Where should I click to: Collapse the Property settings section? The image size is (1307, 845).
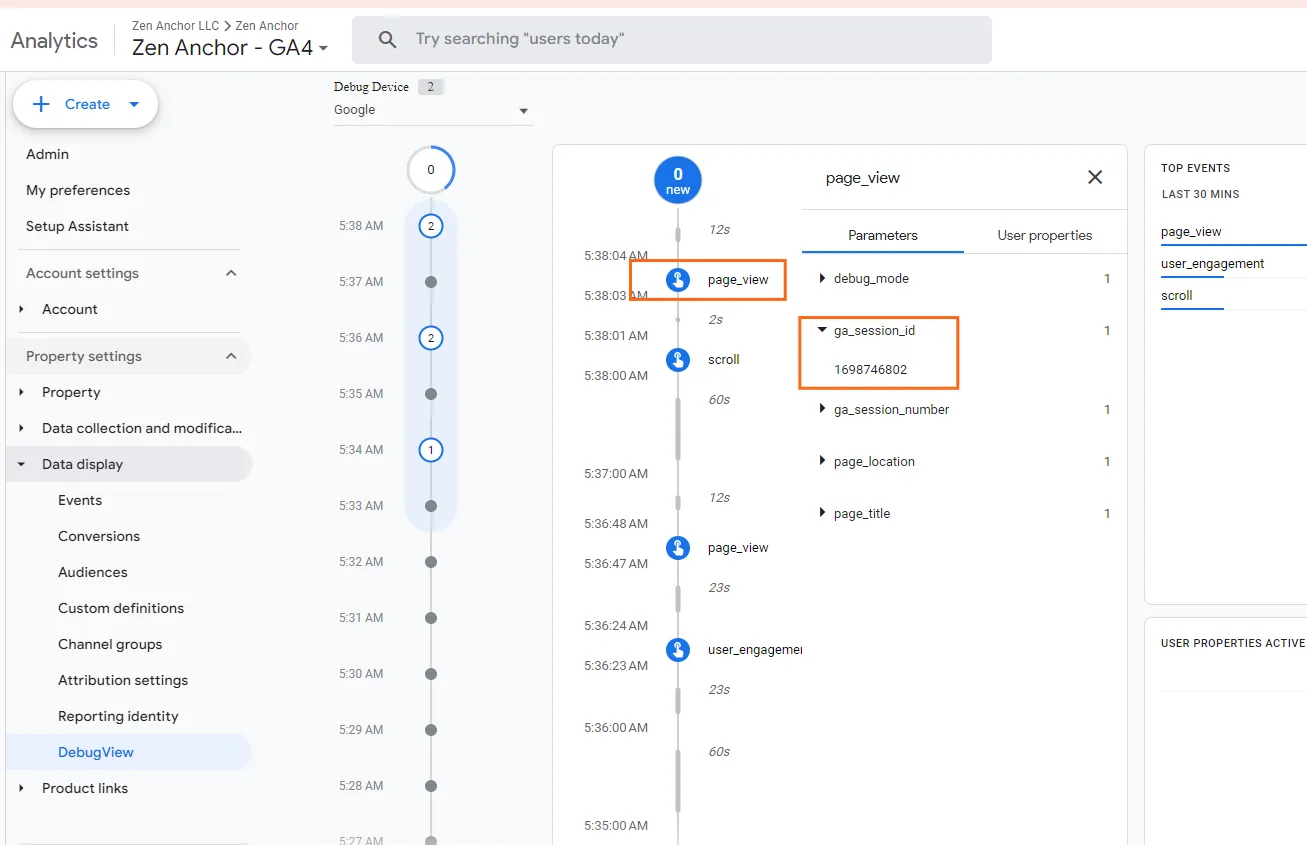tap(231, 356)
